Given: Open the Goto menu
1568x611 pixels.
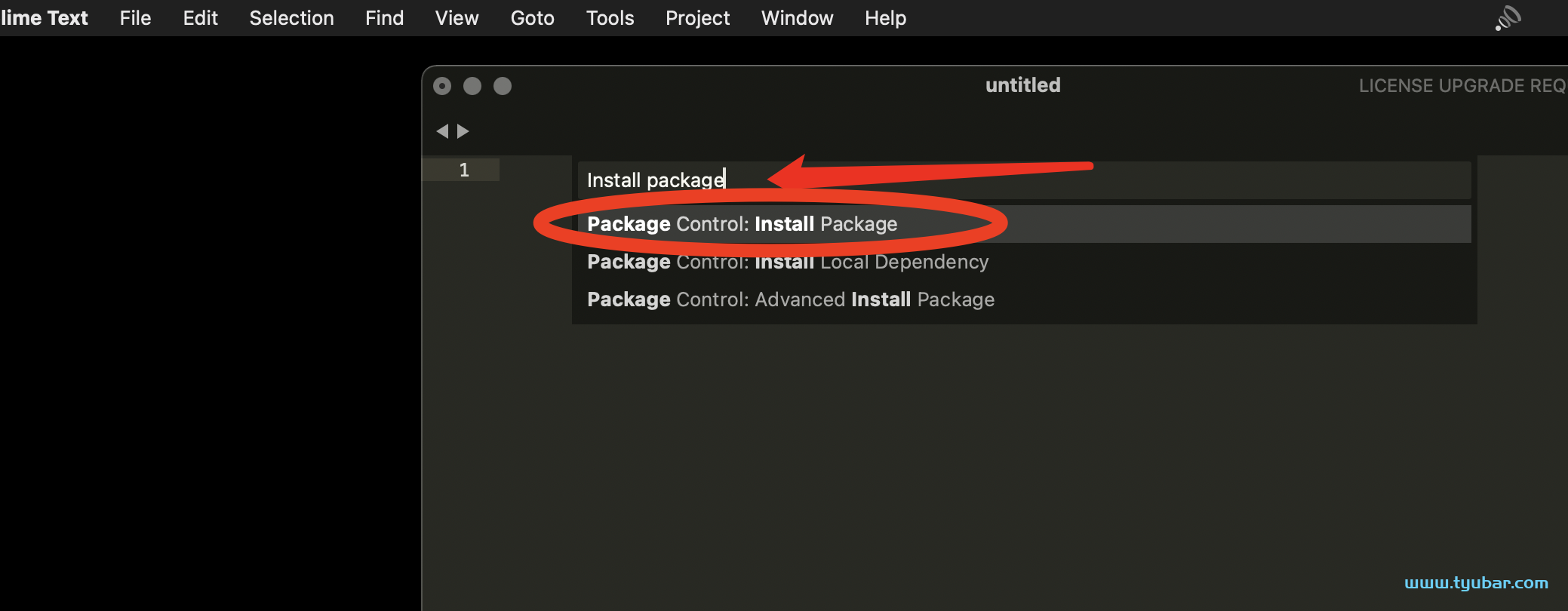Looking at the screenshot, I should coord(533,18).
